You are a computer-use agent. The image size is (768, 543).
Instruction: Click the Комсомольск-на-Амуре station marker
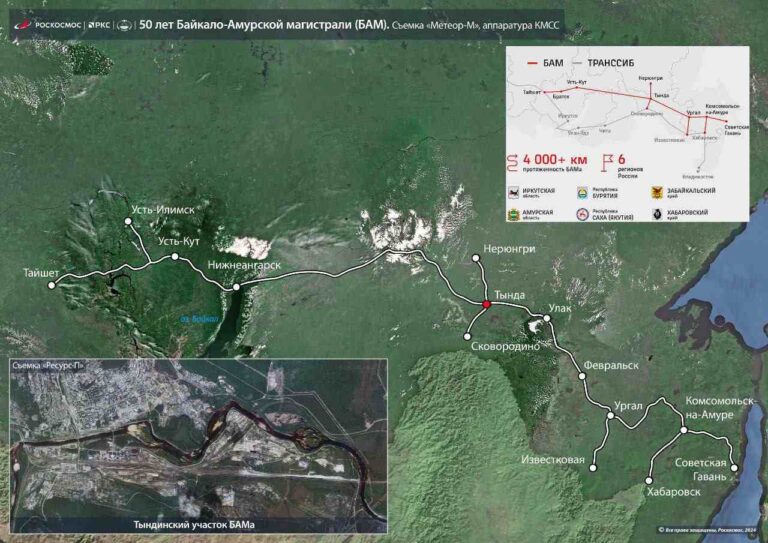click(683, 430)
